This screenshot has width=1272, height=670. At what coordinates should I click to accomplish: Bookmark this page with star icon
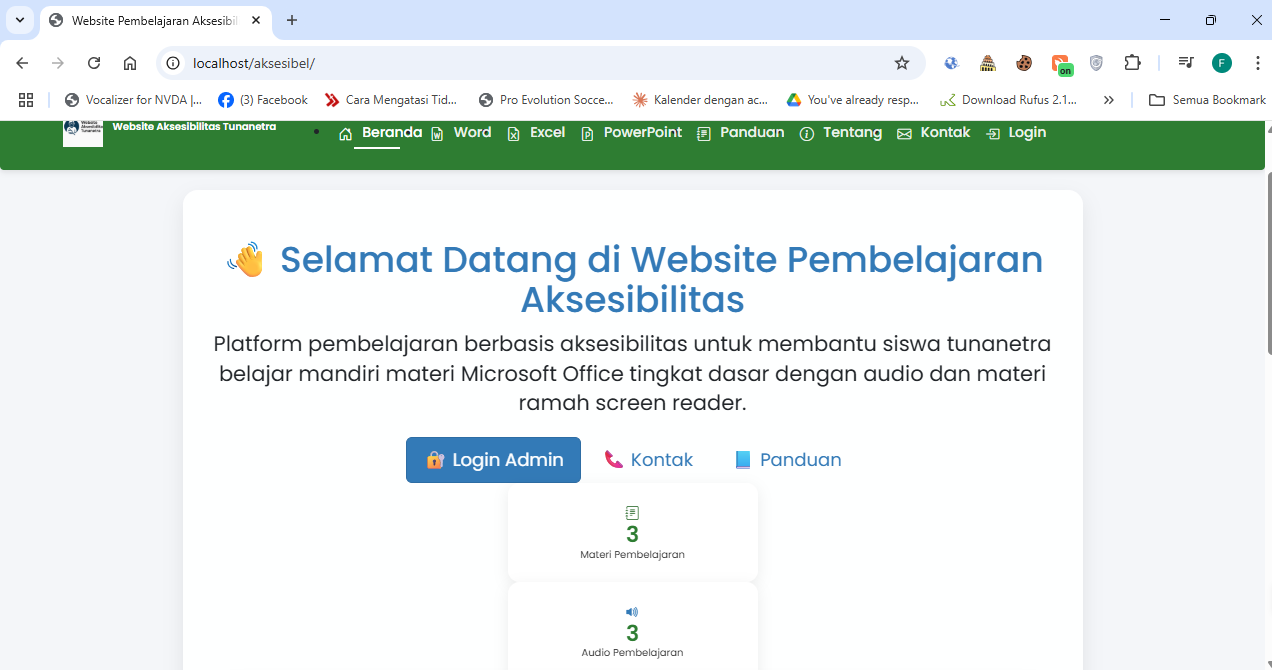[x=902, y=63]
